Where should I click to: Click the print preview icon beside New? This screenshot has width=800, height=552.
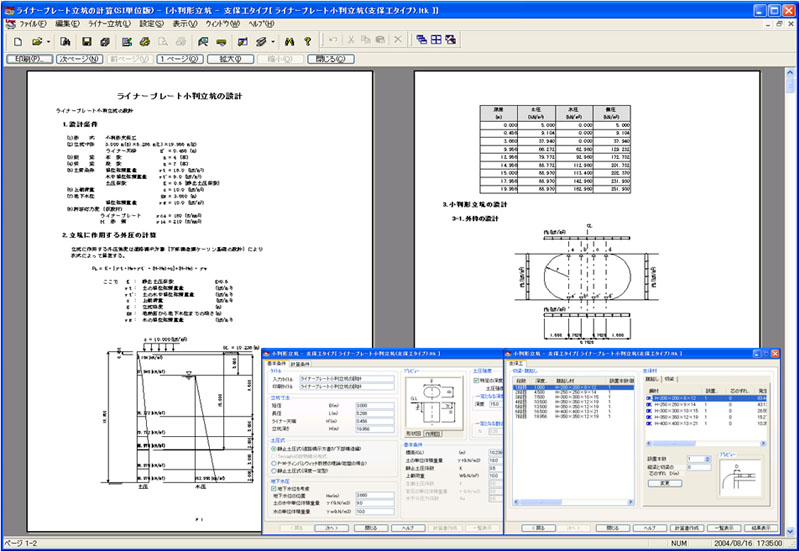pyautogui.click(x=65, y=41)
